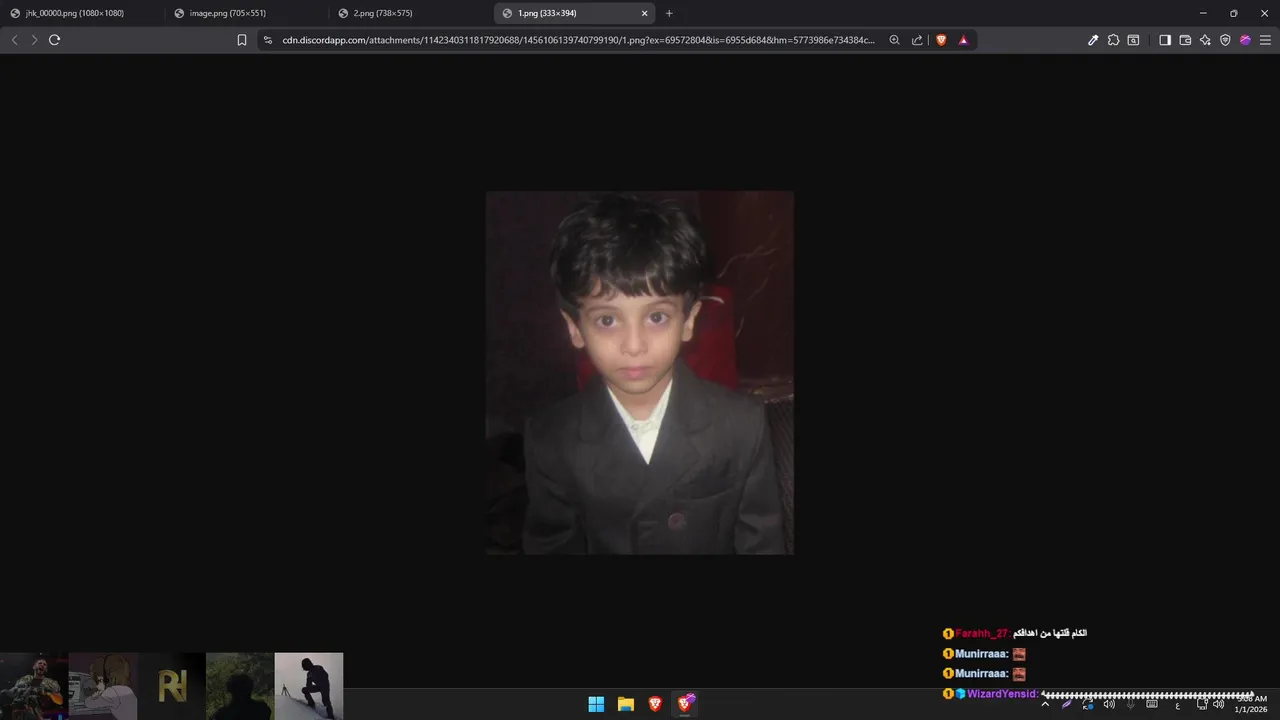Focus the cdn.discordapp.com address bar
The width and height of the screenshot is (1280, 720).
578,40
